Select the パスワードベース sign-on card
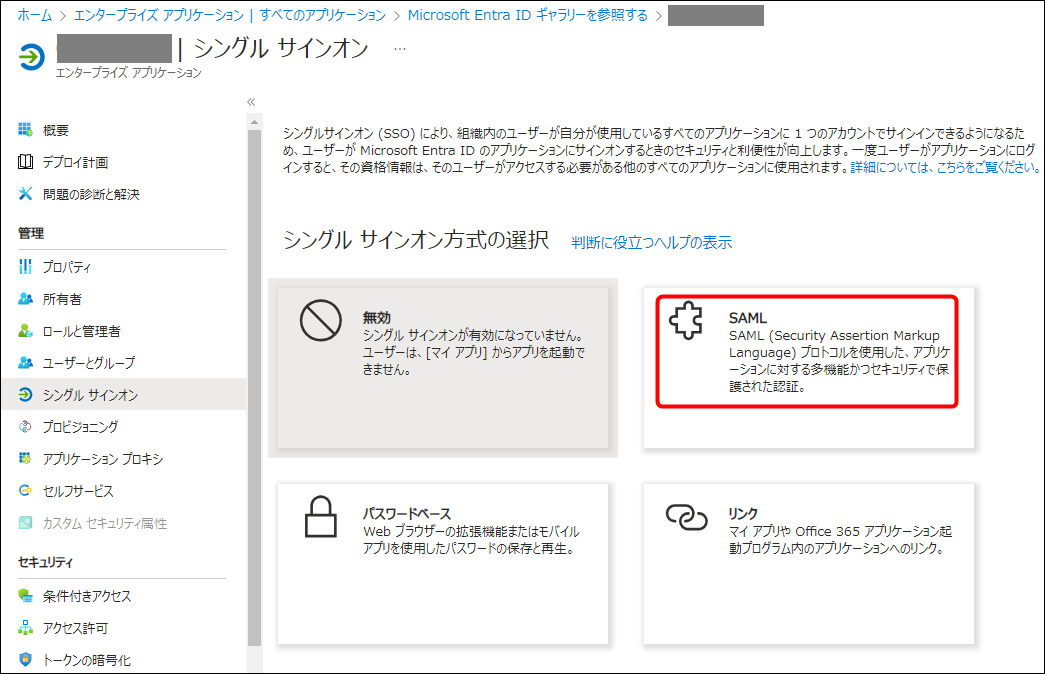The width and height of the screenshot is (1045, 674). [x=443, y=564]
